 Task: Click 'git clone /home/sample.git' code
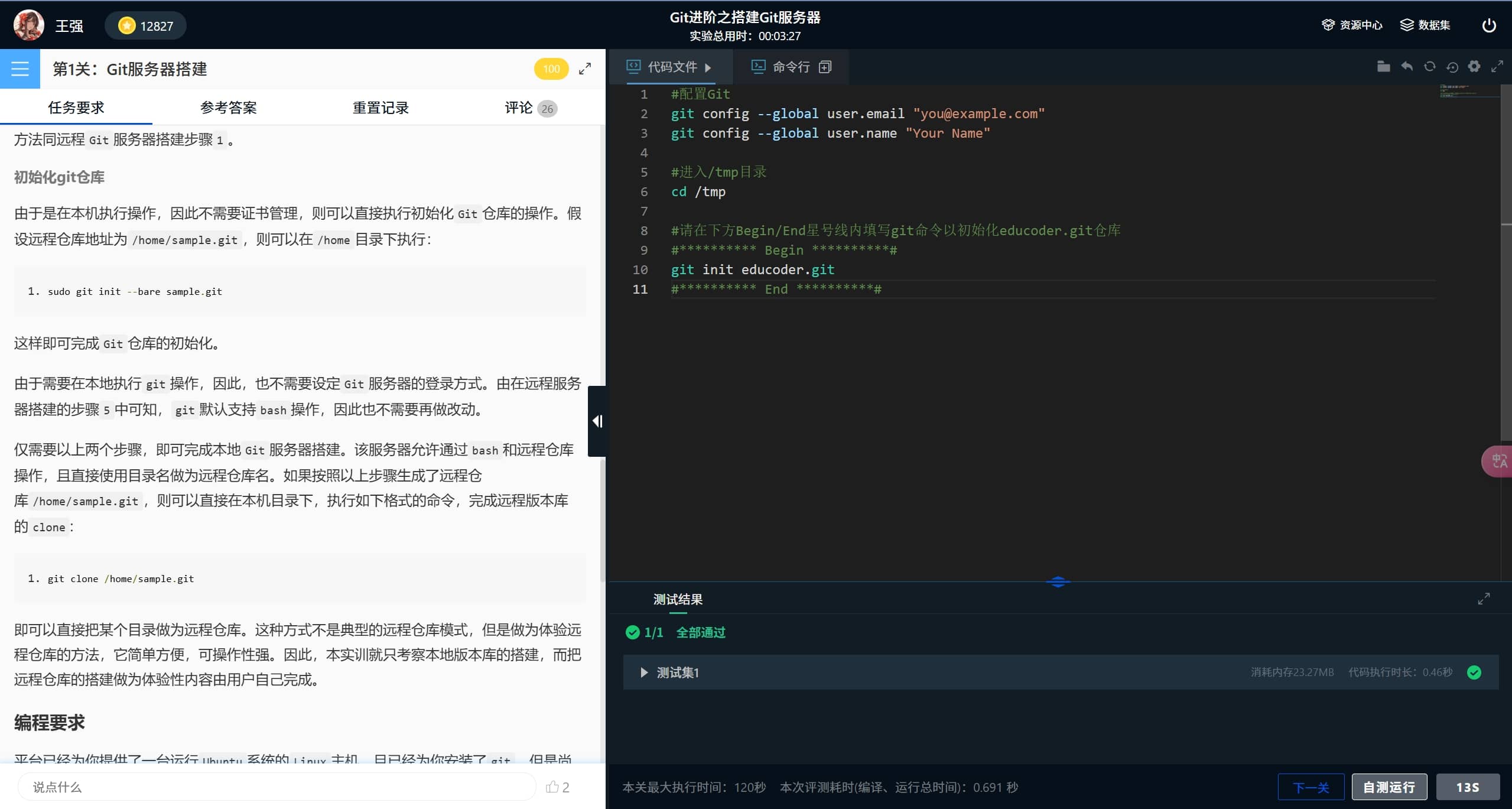coord(121,579)
